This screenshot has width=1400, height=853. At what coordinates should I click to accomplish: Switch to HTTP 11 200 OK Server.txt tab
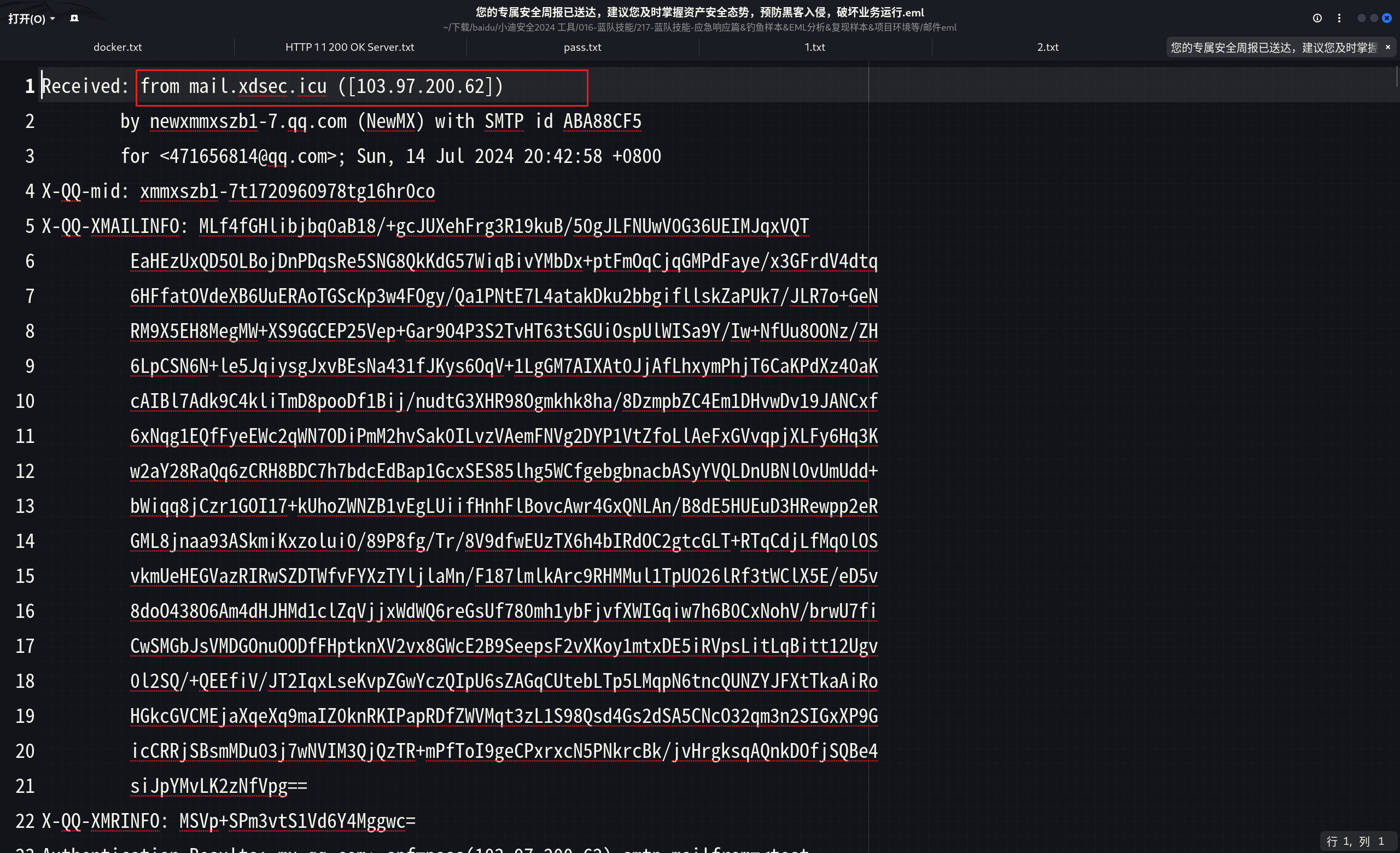pos(349,47)
